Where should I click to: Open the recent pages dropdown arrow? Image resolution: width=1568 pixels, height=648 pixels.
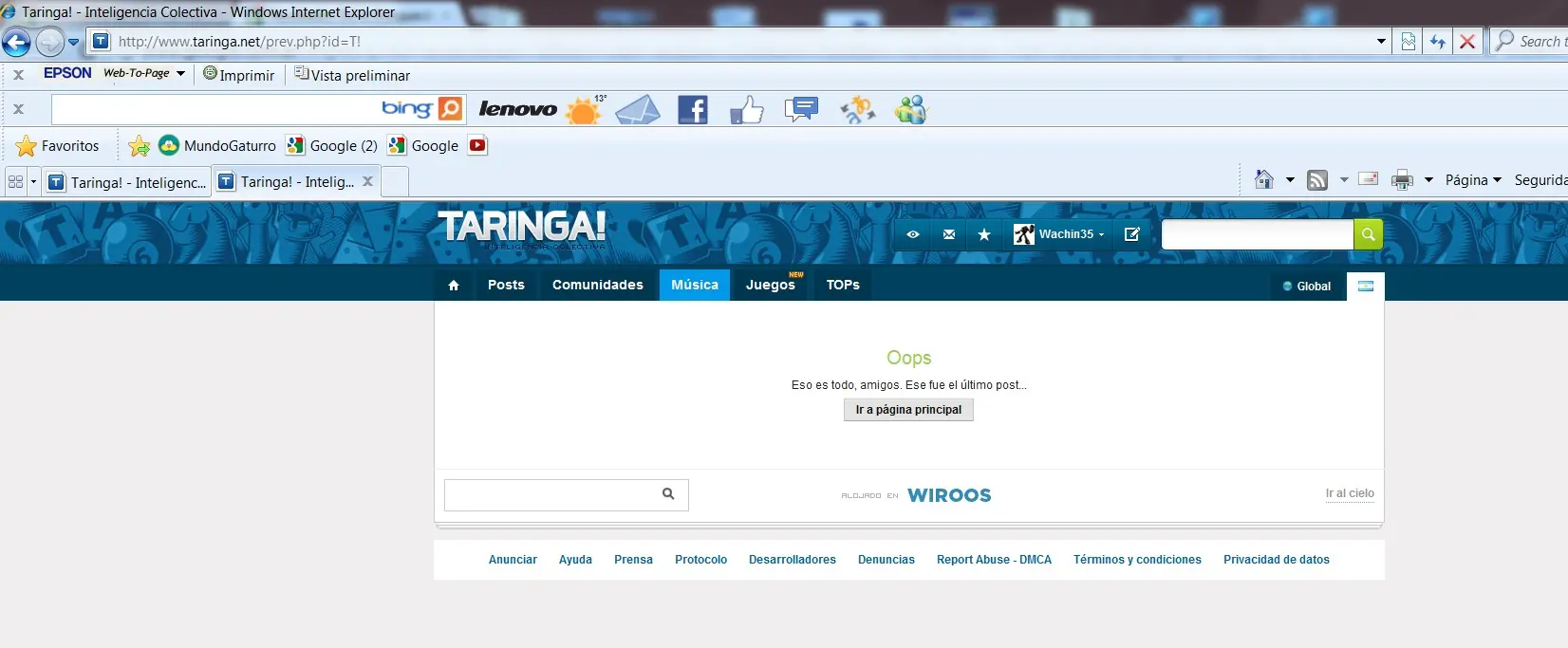tap(73, 42)
